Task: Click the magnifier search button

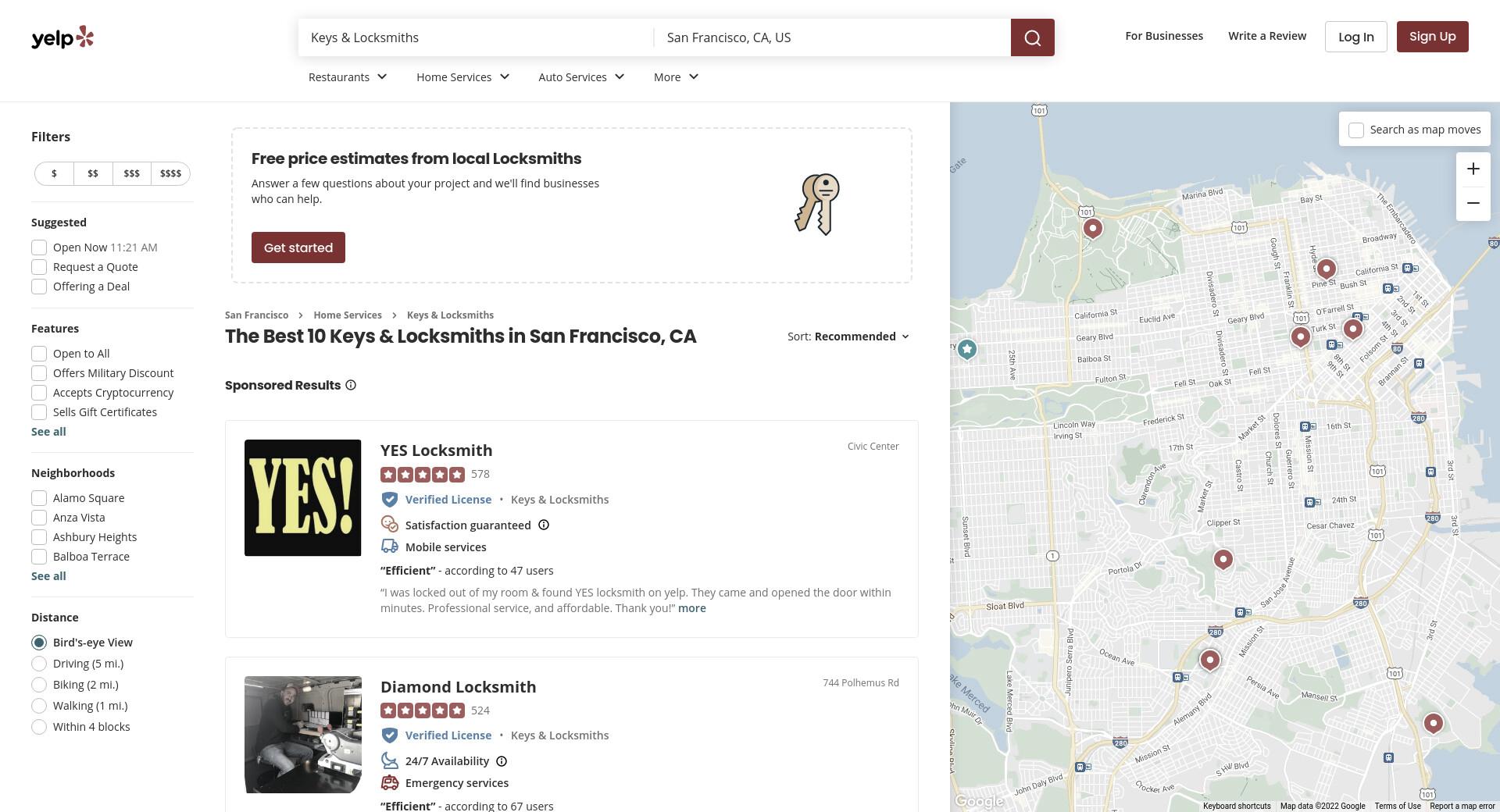Action: (1032, 37)
